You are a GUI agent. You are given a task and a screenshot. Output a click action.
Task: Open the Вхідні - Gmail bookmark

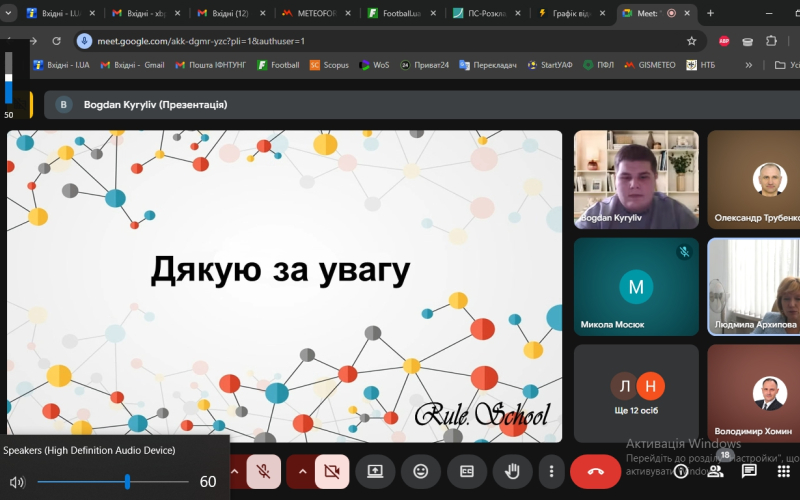tap(133, 65)
